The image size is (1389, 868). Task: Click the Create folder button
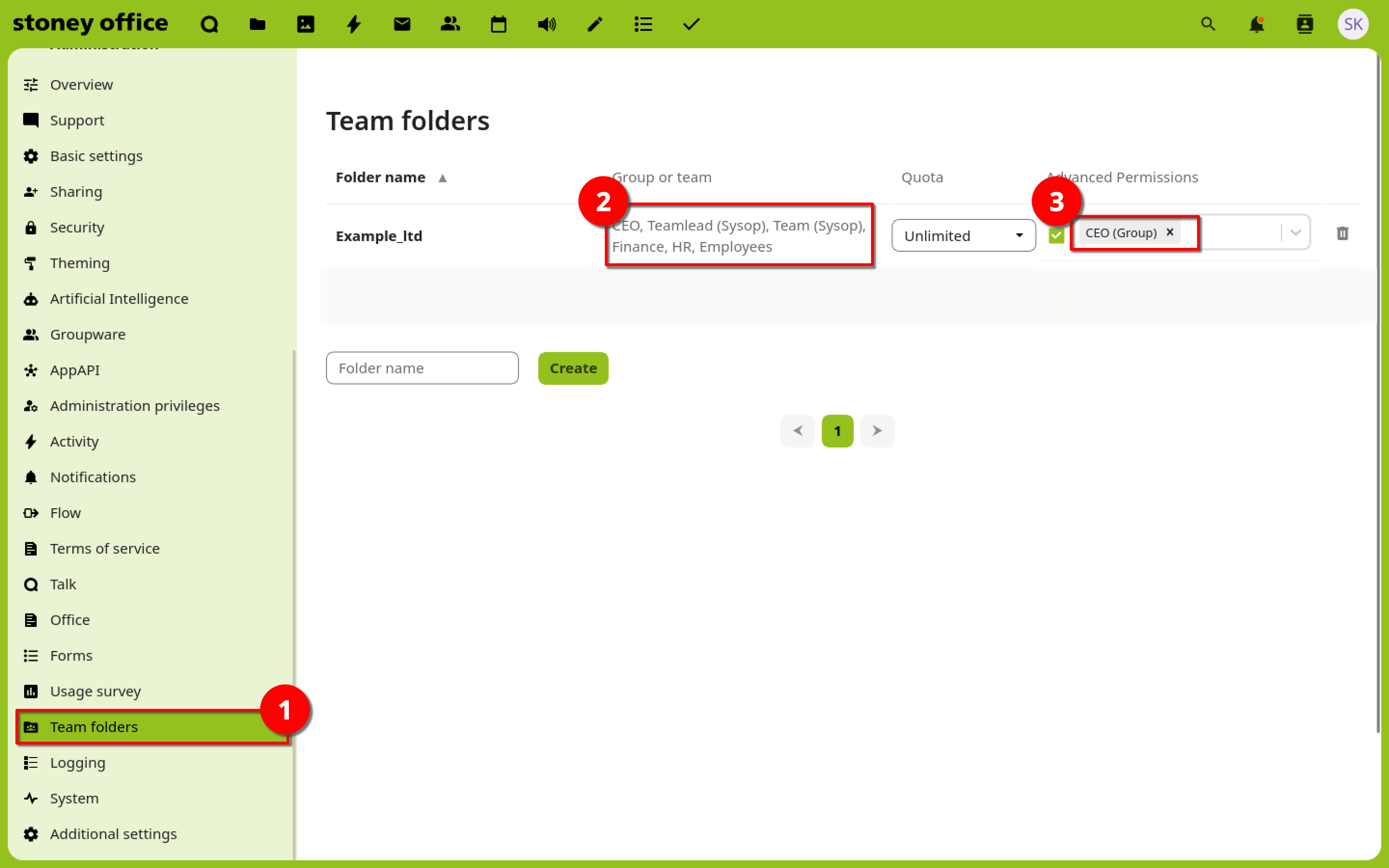pyautogui.click(x=573, y=368)
